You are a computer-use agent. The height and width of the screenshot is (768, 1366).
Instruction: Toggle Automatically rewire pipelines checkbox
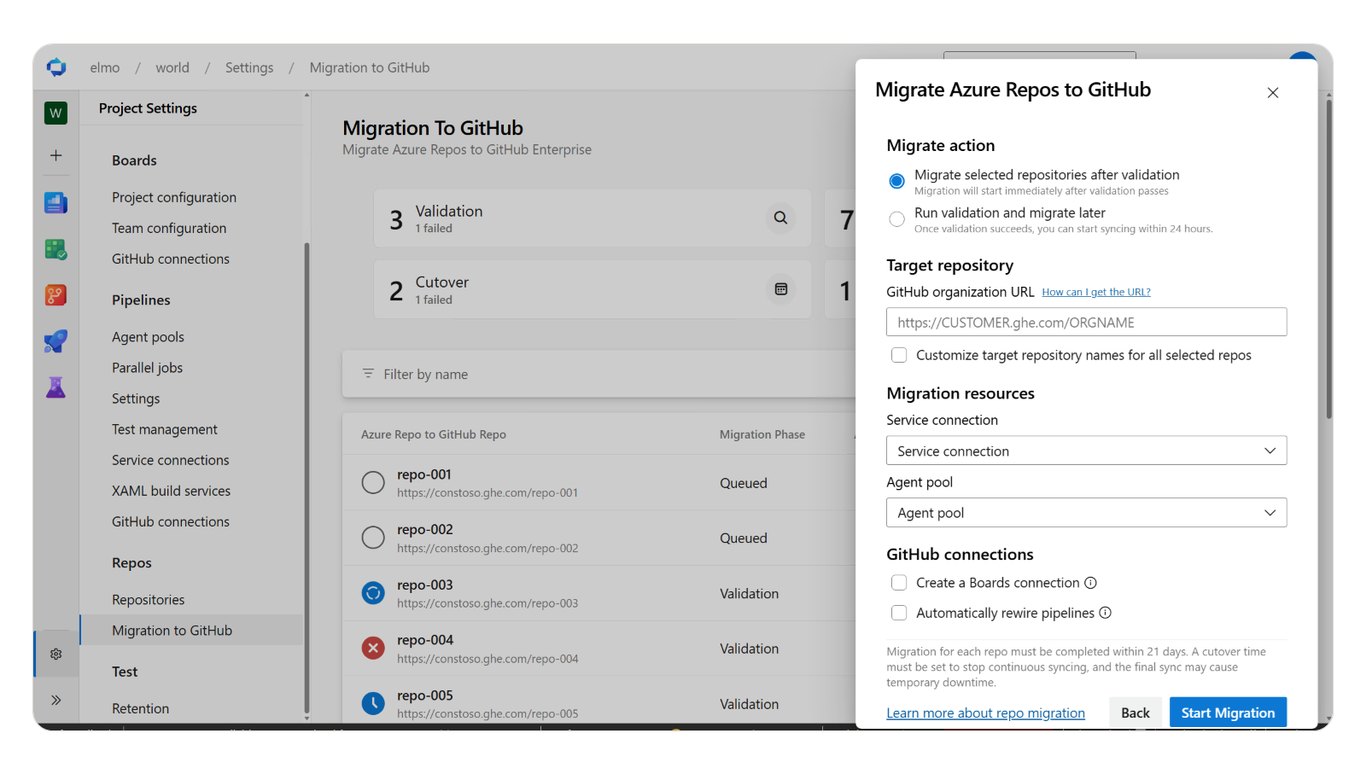pos(899,613)
